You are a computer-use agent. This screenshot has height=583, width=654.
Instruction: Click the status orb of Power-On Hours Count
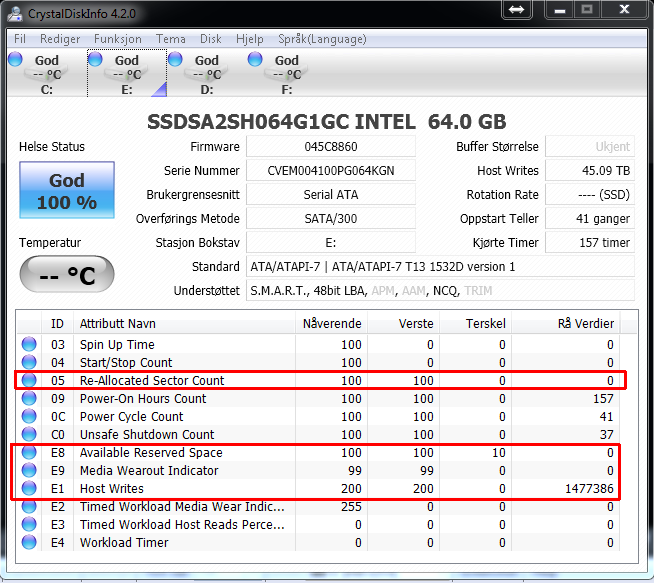coord(29,398)
